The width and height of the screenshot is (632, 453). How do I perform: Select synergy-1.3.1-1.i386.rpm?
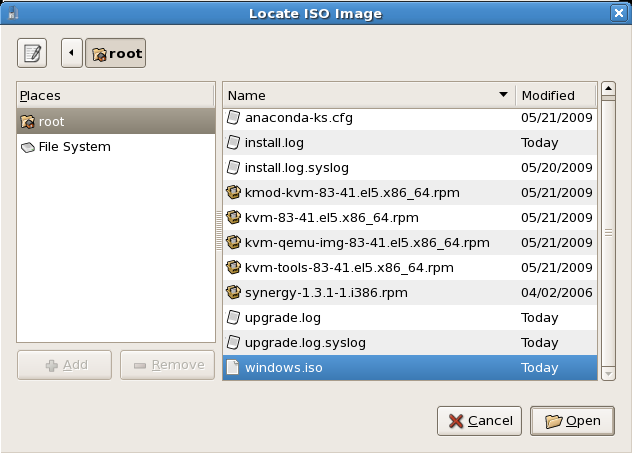click(410, 293)
